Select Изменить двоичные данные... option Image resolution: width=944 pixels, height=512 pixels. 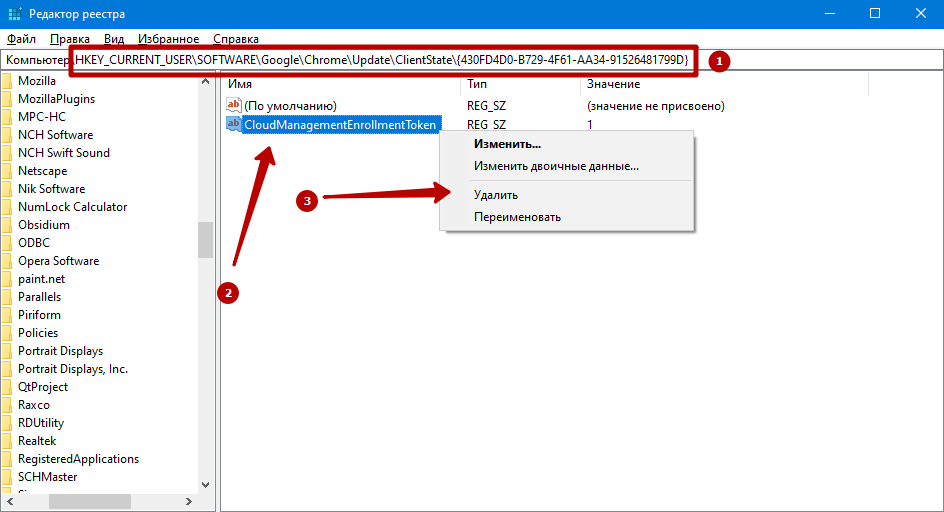pyautogui.click(x=556, y=166)
